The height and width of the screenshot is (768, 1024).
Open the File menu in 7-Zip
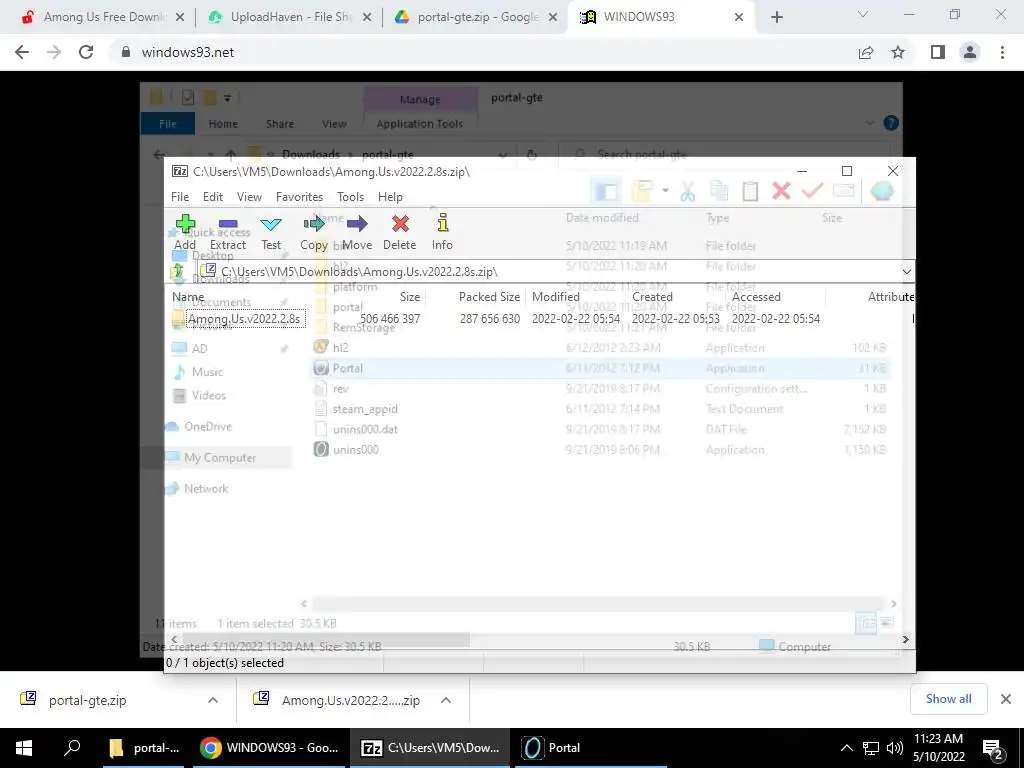point(180,197)
